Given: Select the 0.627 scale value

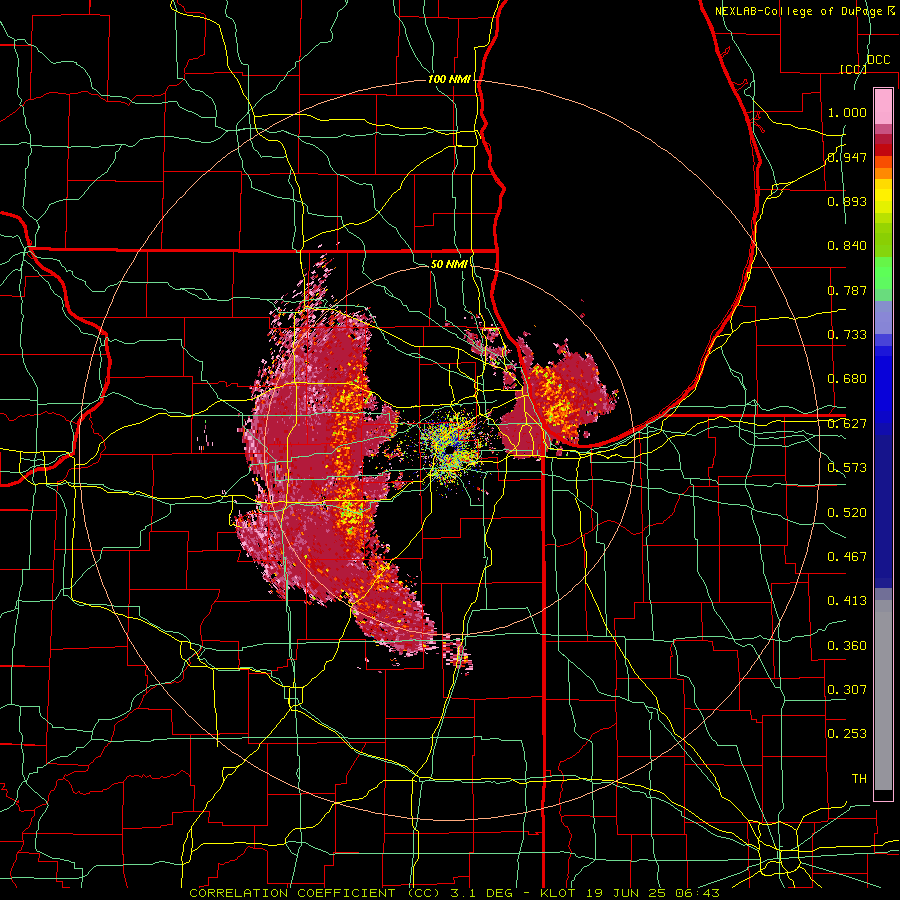Looking at the screenshot, I should (847, 424).
